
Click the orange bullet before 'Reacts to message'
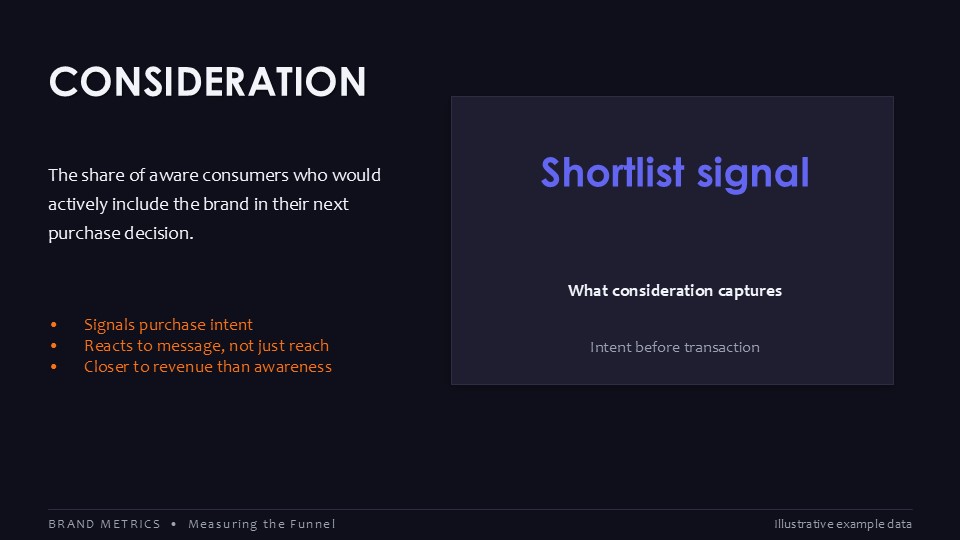click(x=54, y=346)
